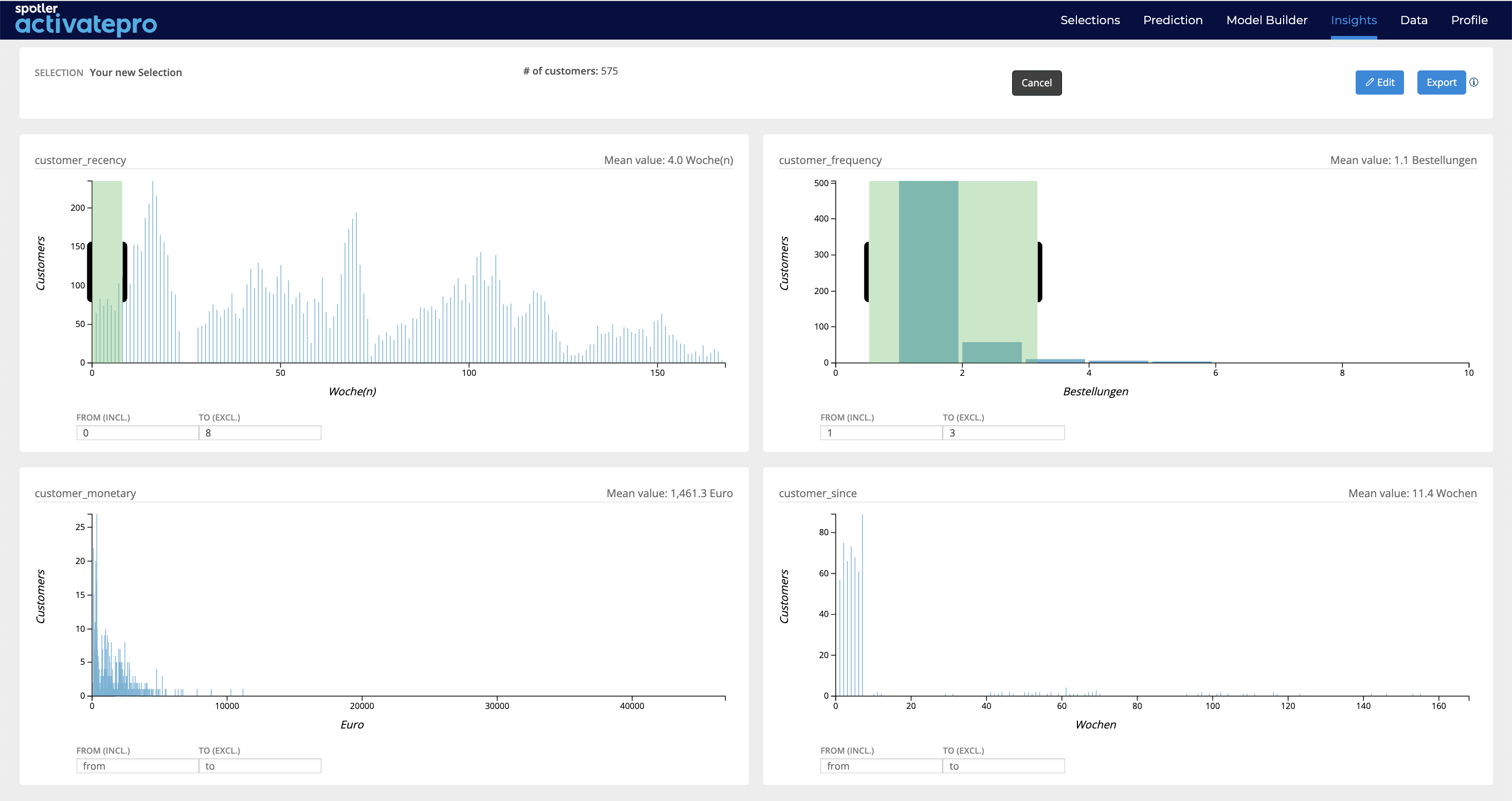This screenshot has height=801, width=1512.
Task: Click the spotler activatepro logo
Action: coord(86,20)
